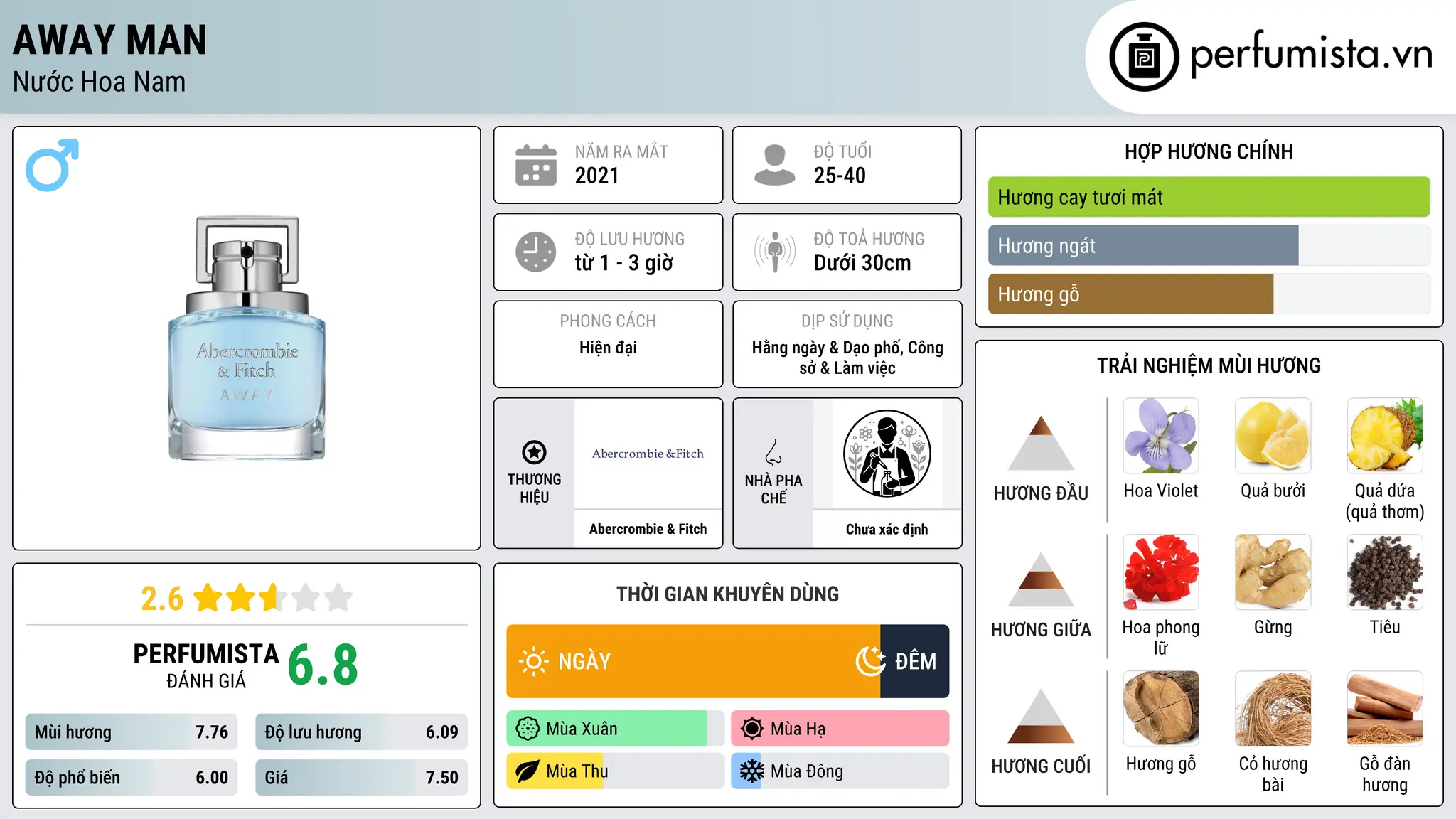The width and height of the screenshot is (1456, 819).
Task: Click the AWAY MAN title text
Action: [x=109, y=40]
